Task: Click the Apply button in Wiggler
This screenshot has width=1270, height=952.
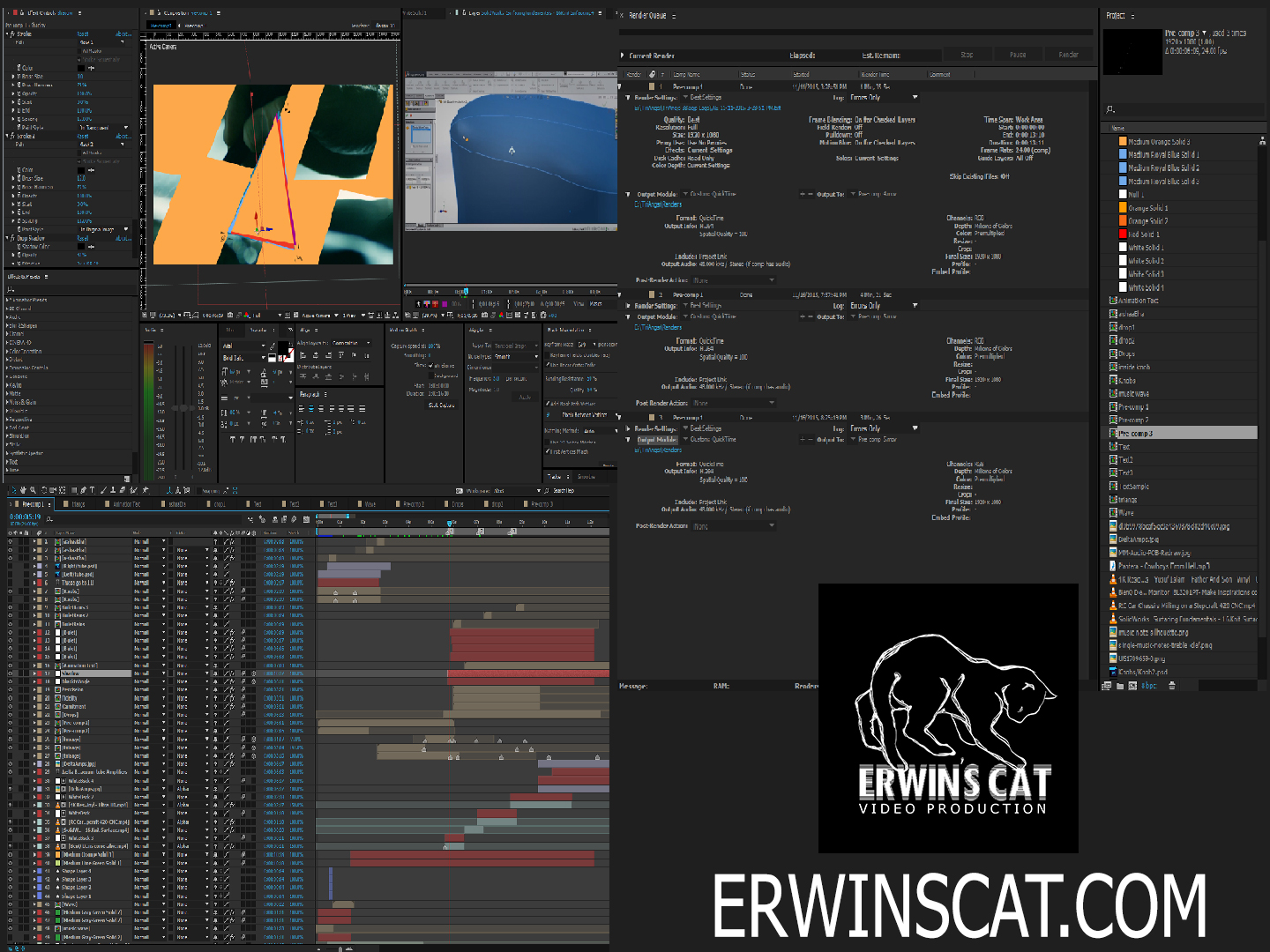Action: pyautogui.click(x=525, y=397)
